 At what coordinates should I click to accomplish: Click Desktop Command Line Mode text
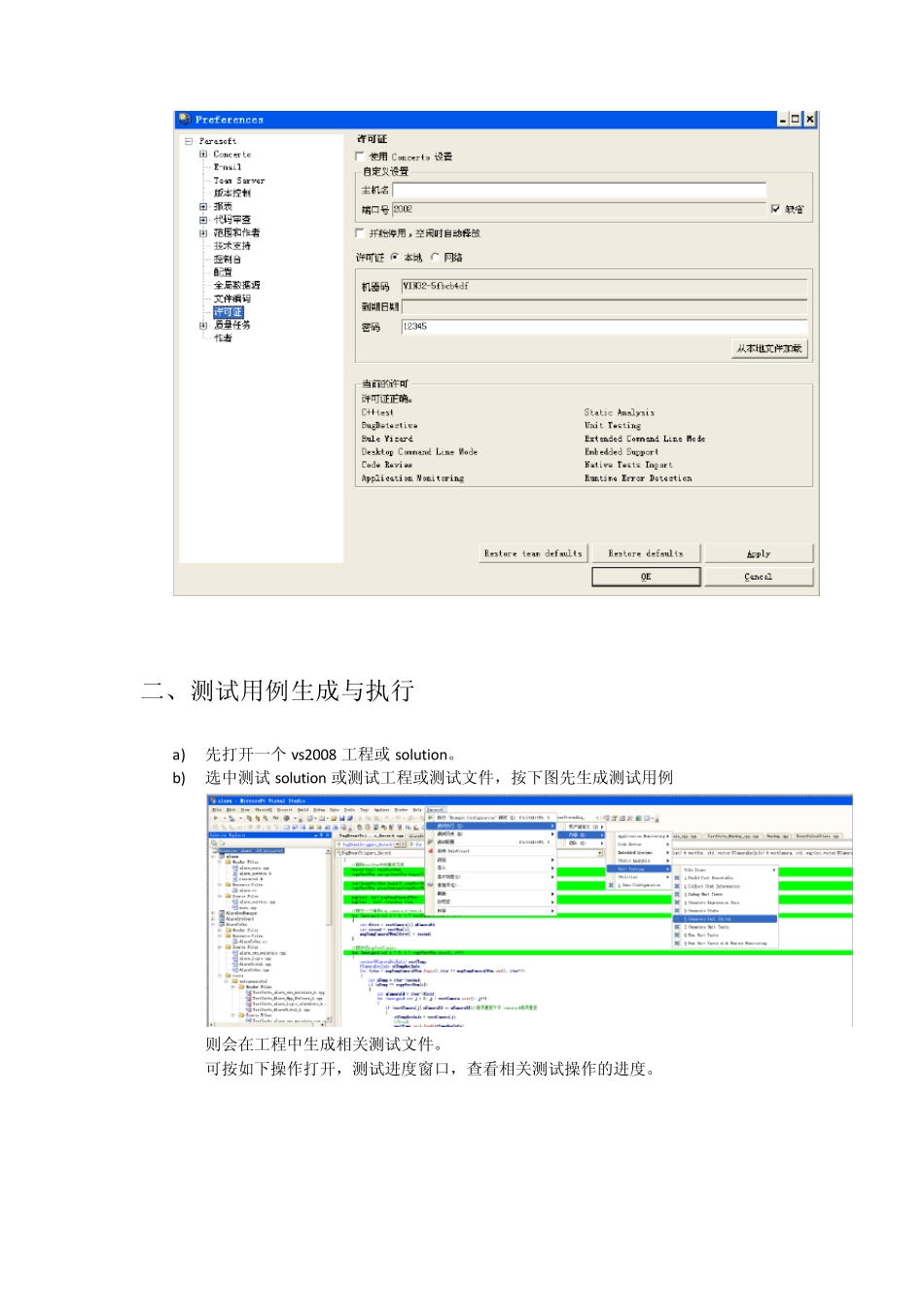[x=419, y=451]
